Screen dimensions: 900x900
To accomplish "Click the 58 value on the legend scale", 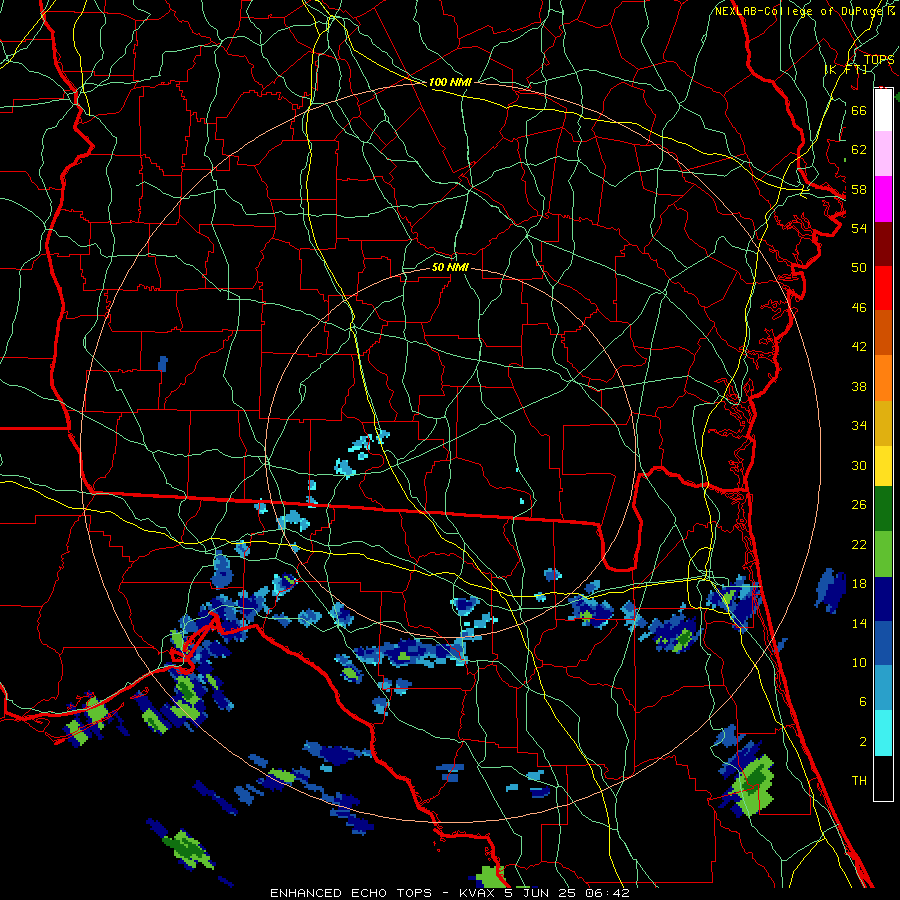I will tap(859, 189).
